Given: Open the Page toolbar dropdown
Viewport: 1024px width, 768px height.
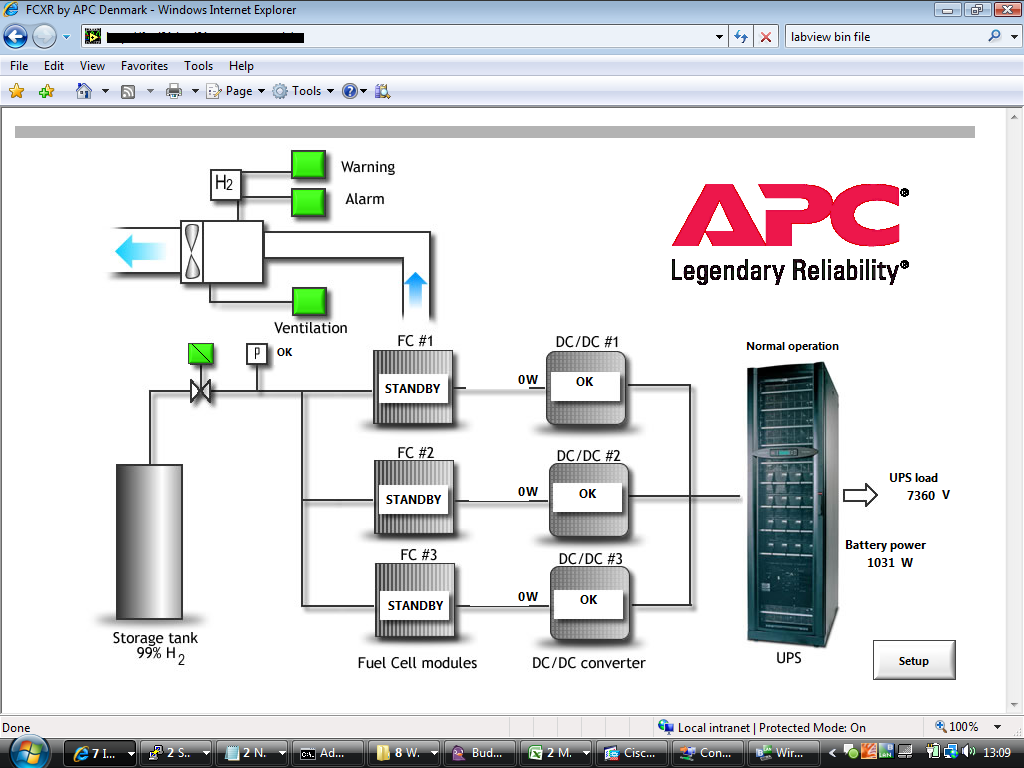Looking at the screenshot, I should [236, 91].
